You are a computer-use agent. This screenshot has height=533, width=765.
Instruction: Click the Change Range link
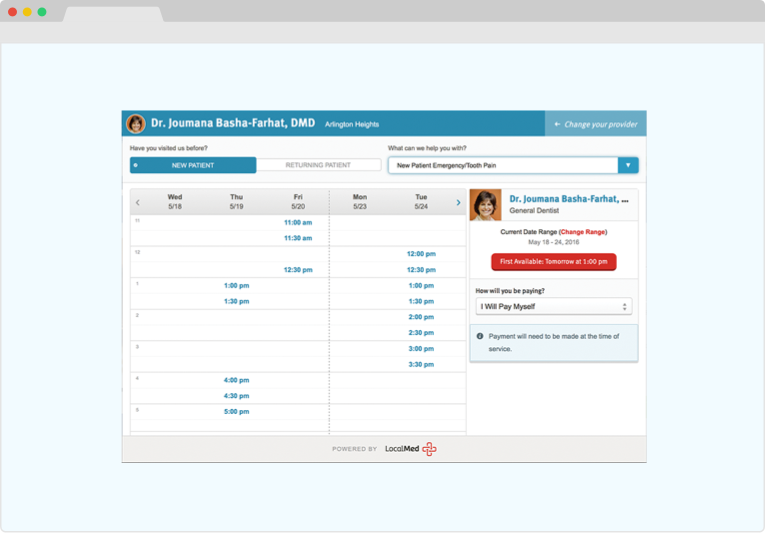pyautogui.click(x=583, y=232)
